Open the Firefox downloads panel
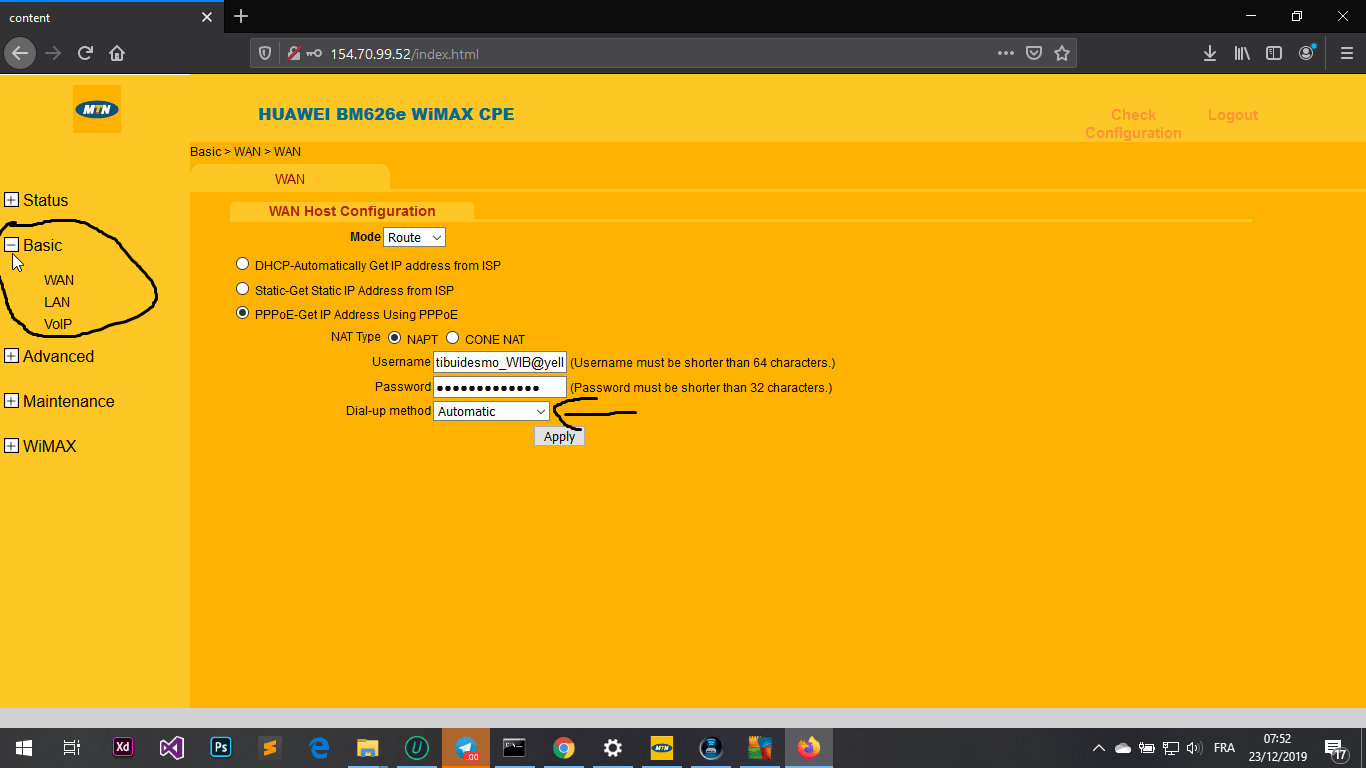 coord(1210,53)
